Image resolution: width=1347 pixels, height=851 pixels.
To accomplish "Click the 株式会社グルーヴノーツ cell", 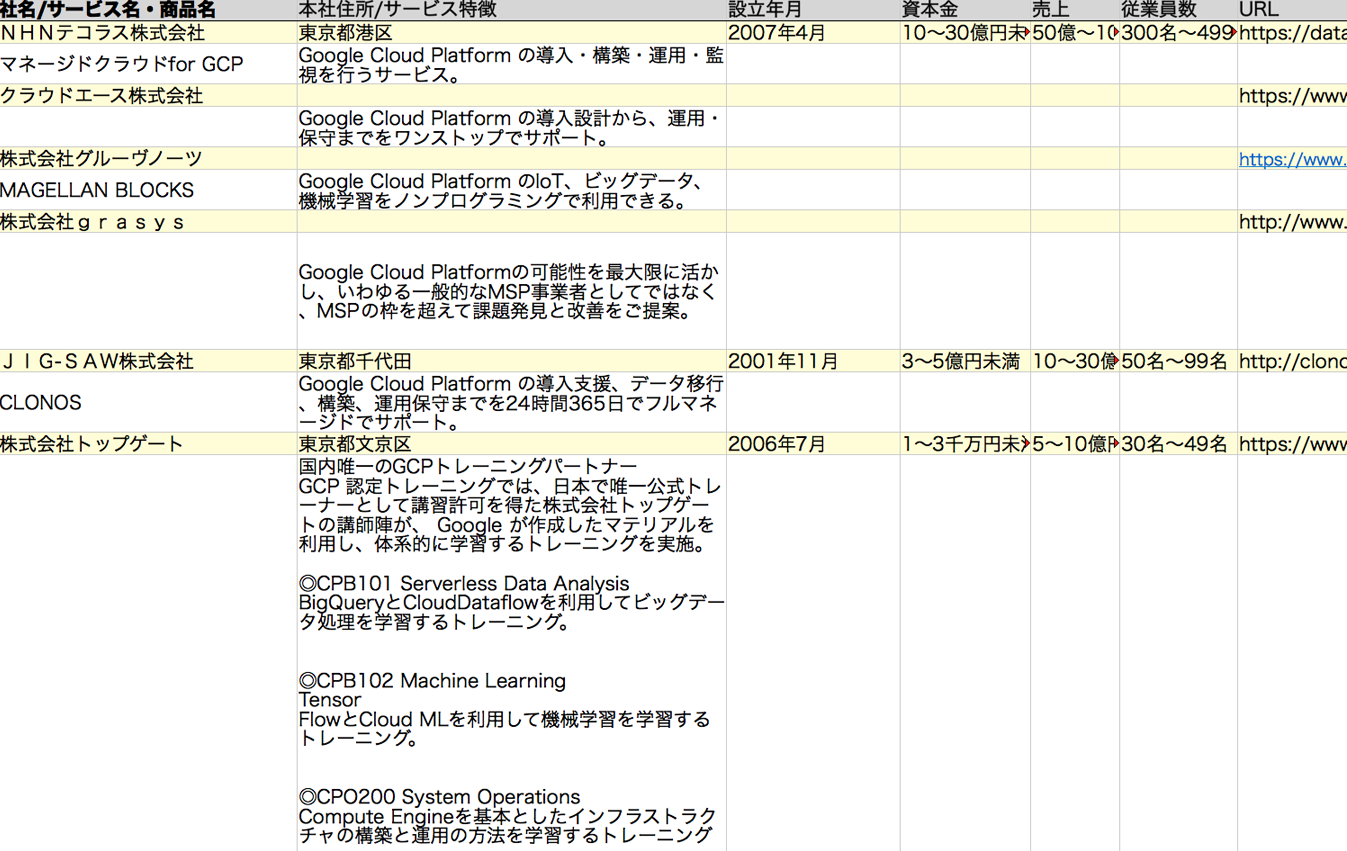I will tap(148, 159).
